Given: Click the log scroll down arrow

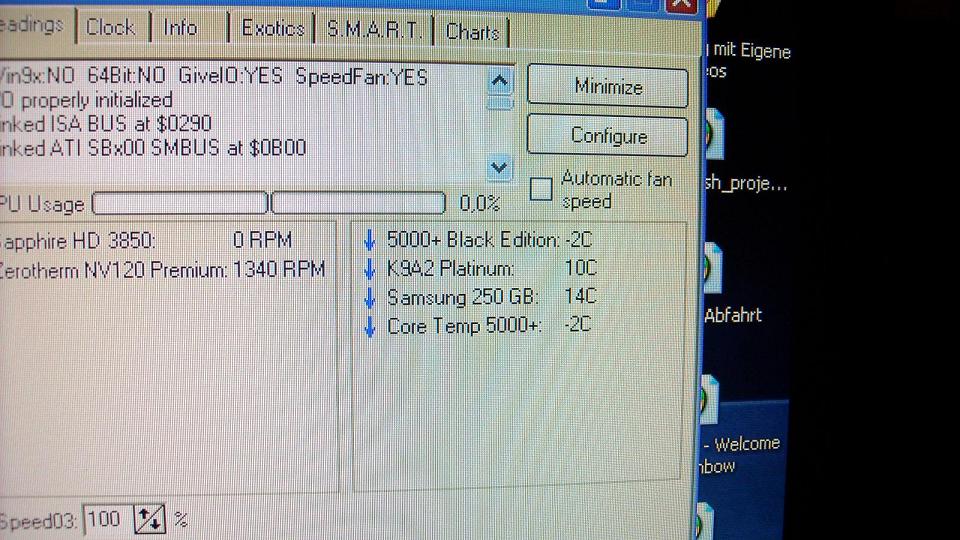Looking at the screenshot, I should [499, 167].
